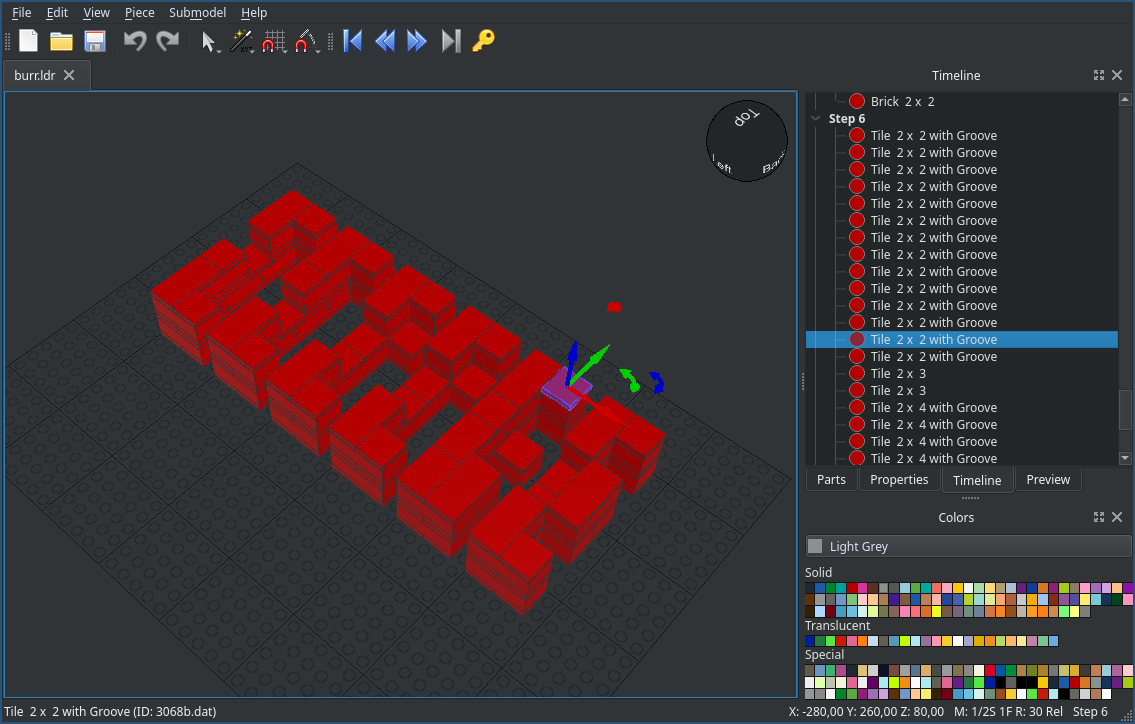1135x724 pixels.
Task: Select the Step 6 heading in the timeline
Action: 847,119
